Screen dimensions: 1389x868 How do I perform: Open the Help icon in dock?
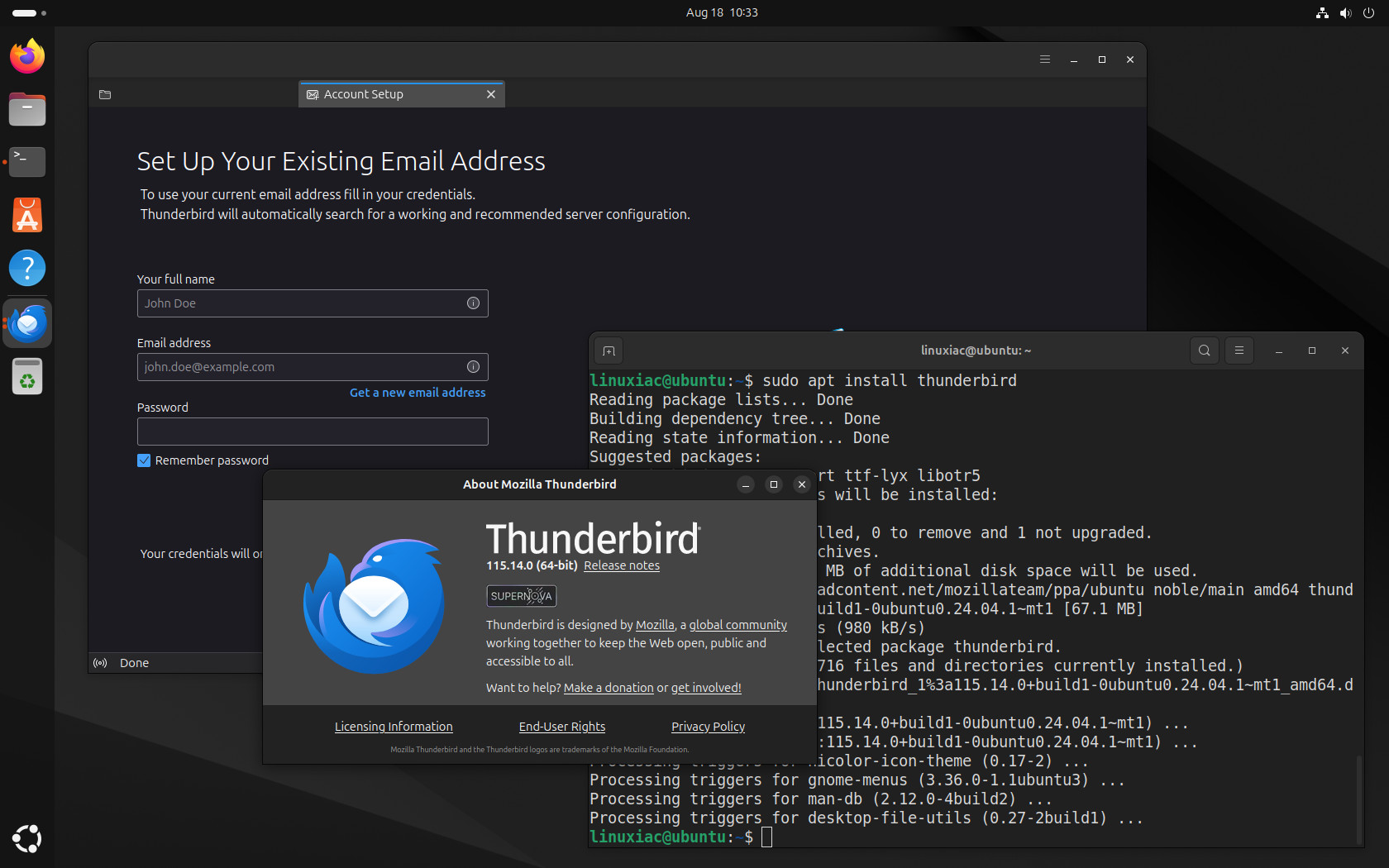pyautogui.click(x=27, y=268)
